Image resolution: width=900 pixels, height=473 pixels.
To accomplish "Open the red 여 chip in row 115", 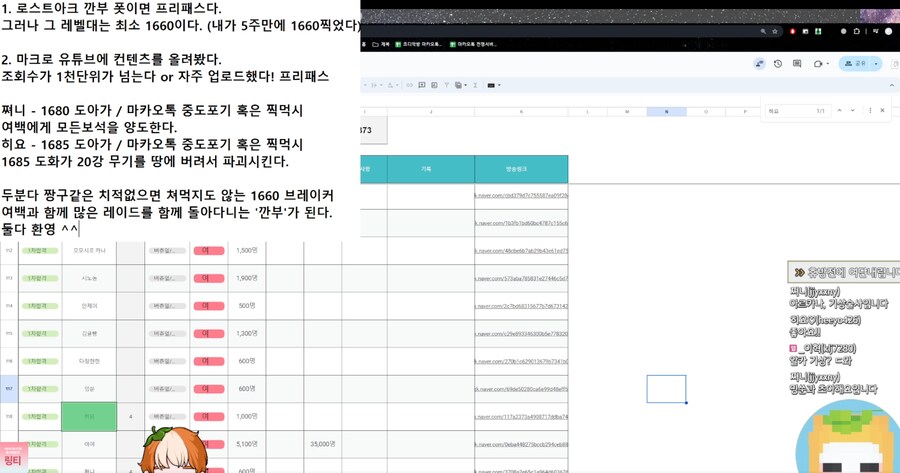I will tap(209, 333).
